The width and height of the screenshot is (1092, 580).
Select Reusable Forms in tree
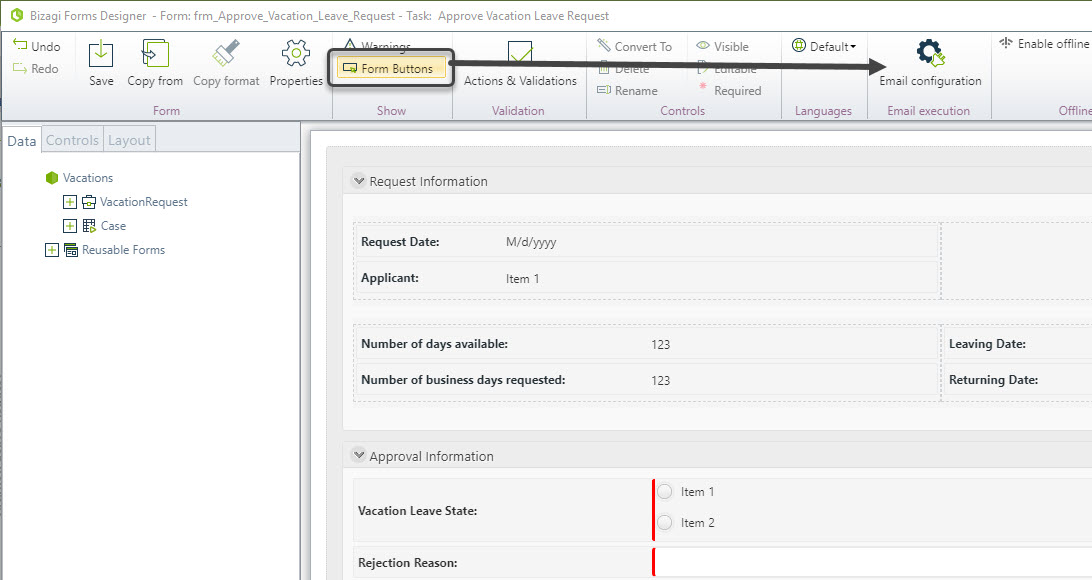pos(123,250)
